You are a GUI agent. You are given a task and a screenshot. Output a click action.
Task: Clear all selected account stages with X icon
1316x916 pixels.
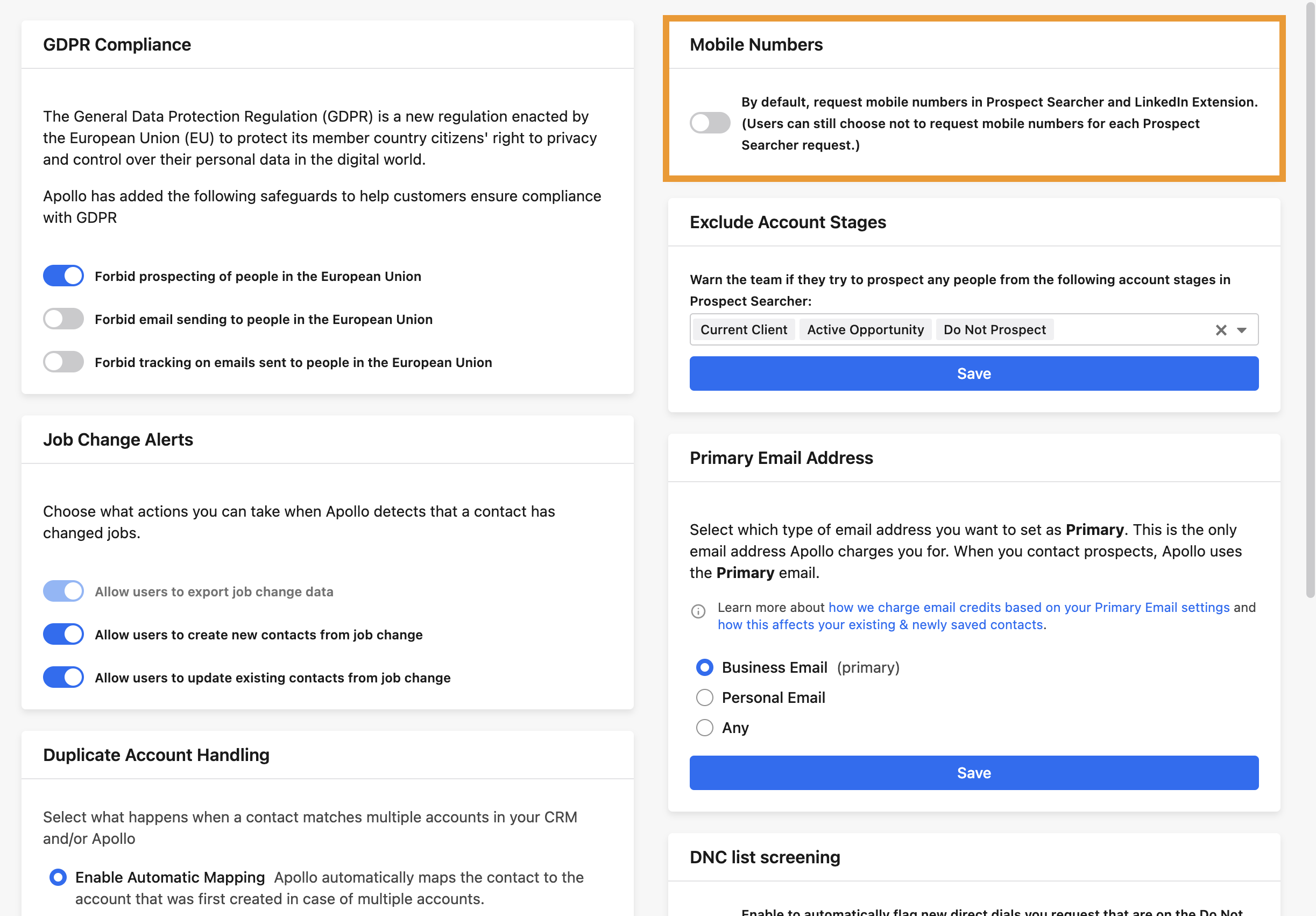click(x=1220, y=330)
